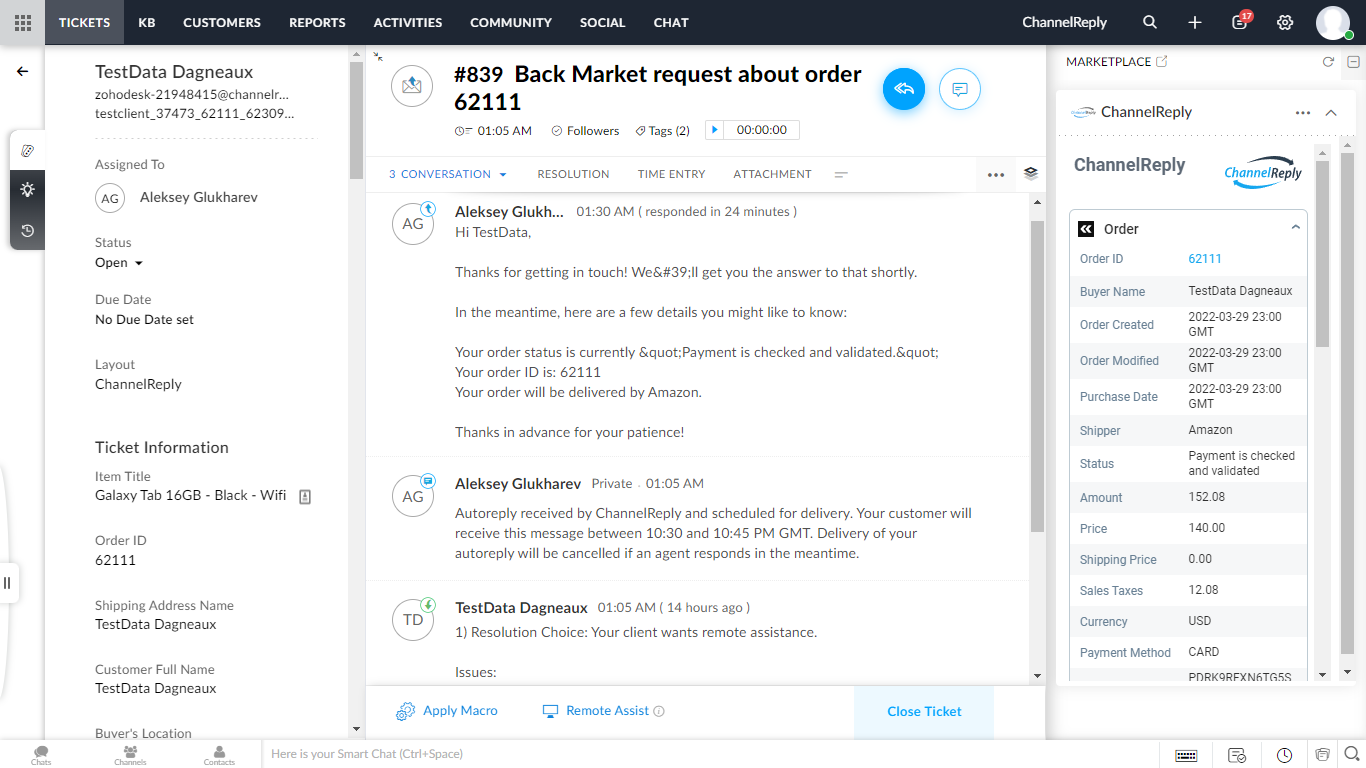Click ChannelReply in the top bar

pos(1065,22)
